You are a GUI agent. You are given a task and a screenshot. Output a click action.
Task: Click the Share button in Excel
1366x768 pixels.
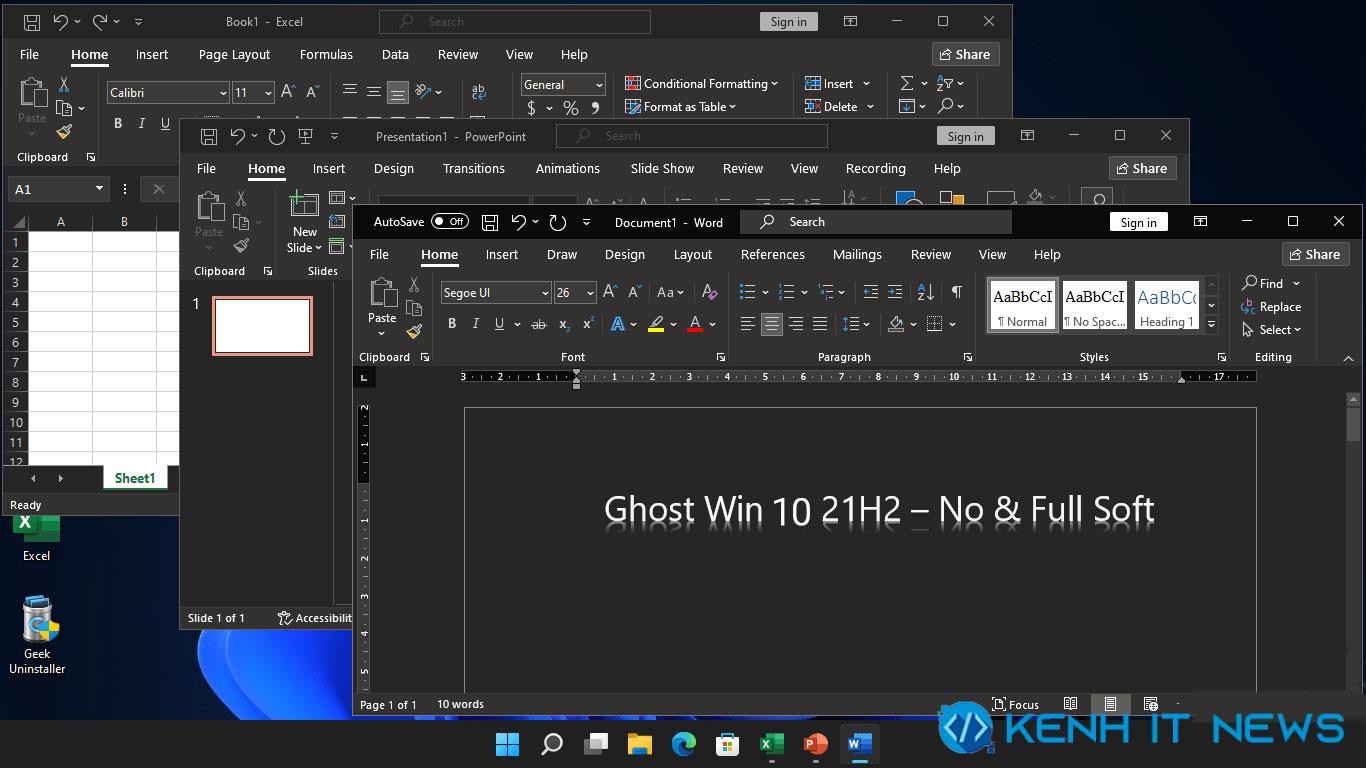[966, 54]
